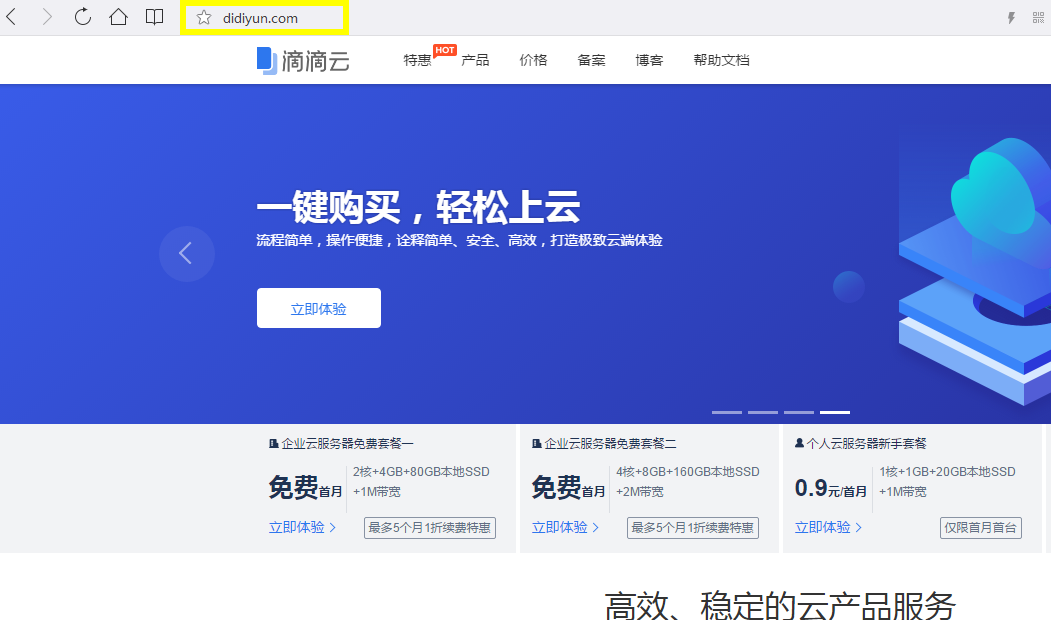The width and height of the screenshot is (1051, 620).
Task: Click the lightning bolt icon
Action: [x=1011, y=18]
